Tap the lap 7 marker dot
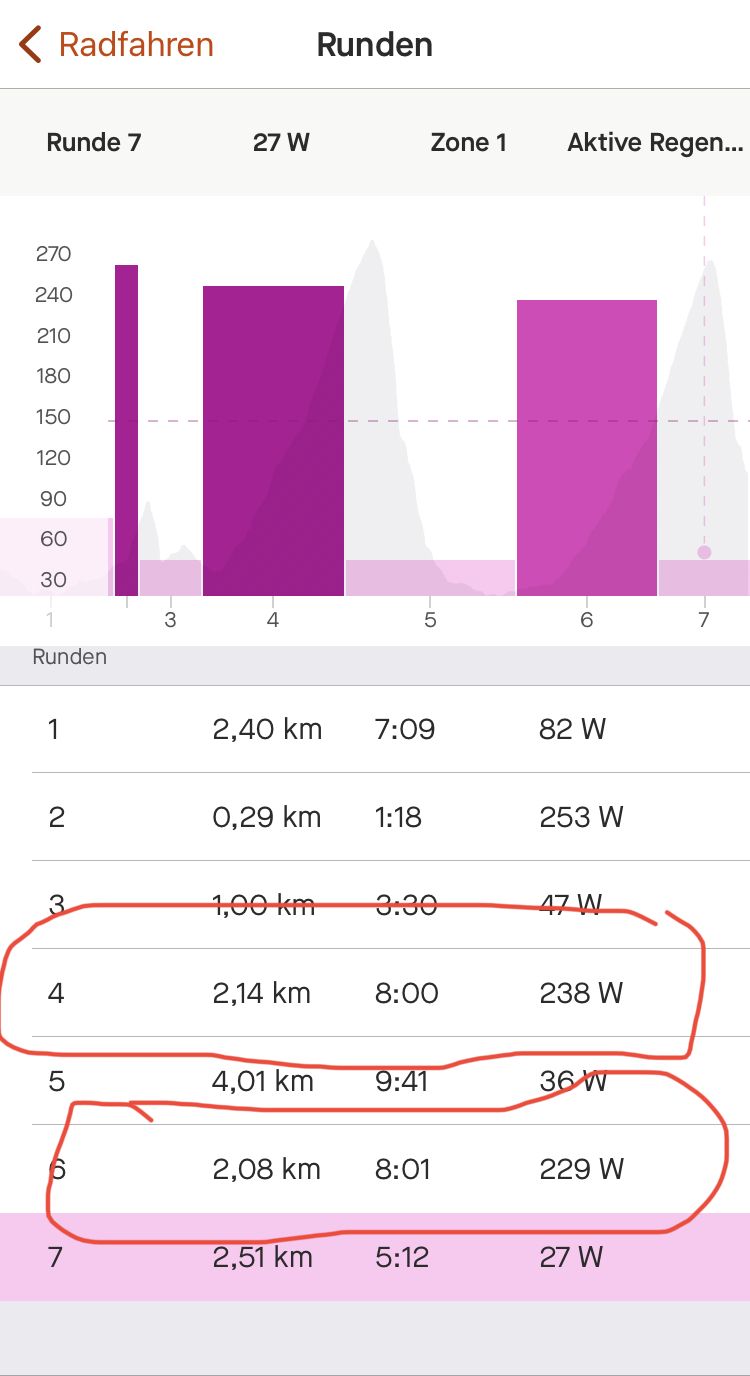 click(704, 552)
